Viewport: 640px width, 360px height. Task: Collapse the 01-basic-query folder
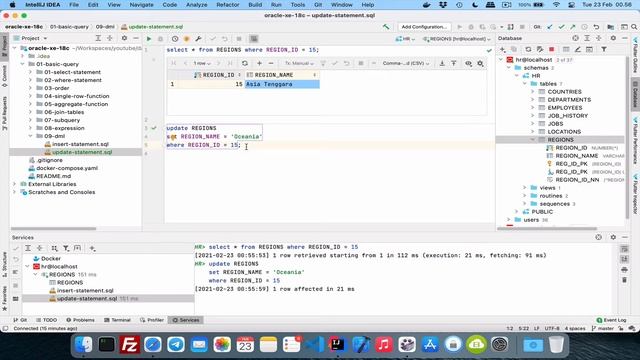pos(22,64)
